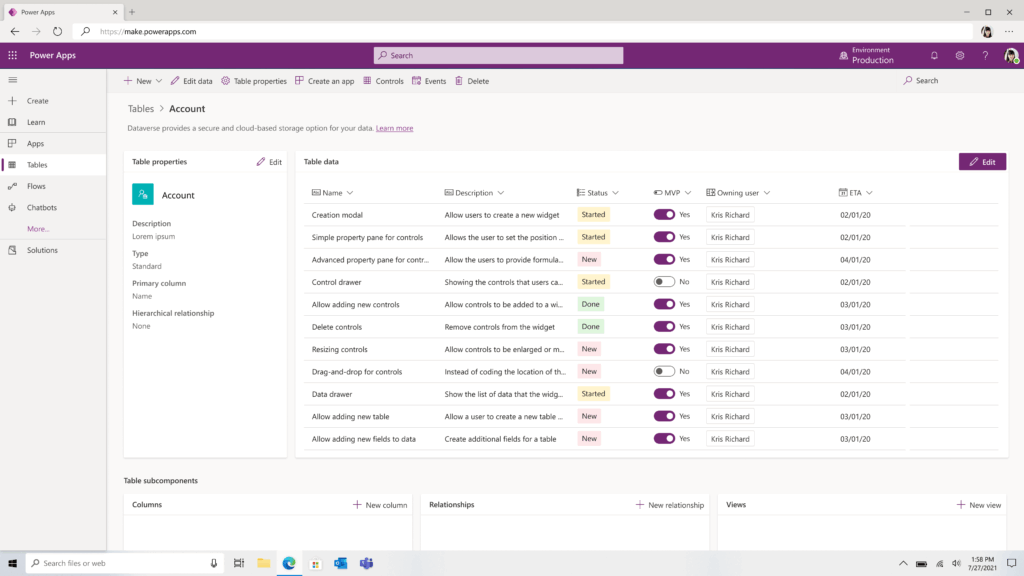Click the Edit button on Table data
The height and width of the screenshot is (576, 1024).
point(981,161)
